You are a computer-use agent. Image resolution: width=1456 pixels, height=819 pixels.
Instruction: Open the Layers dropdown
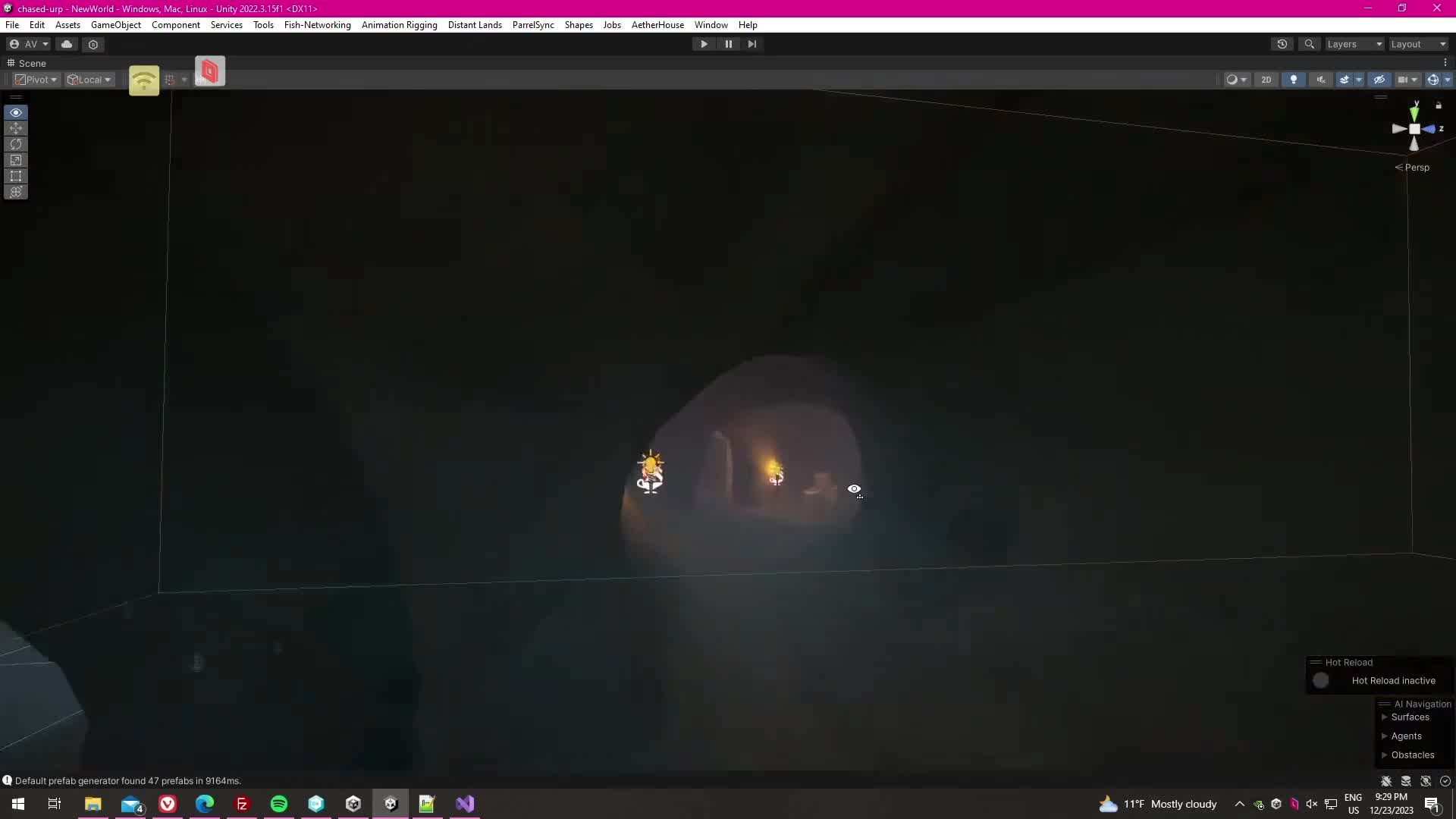[x=1354, y=44]
